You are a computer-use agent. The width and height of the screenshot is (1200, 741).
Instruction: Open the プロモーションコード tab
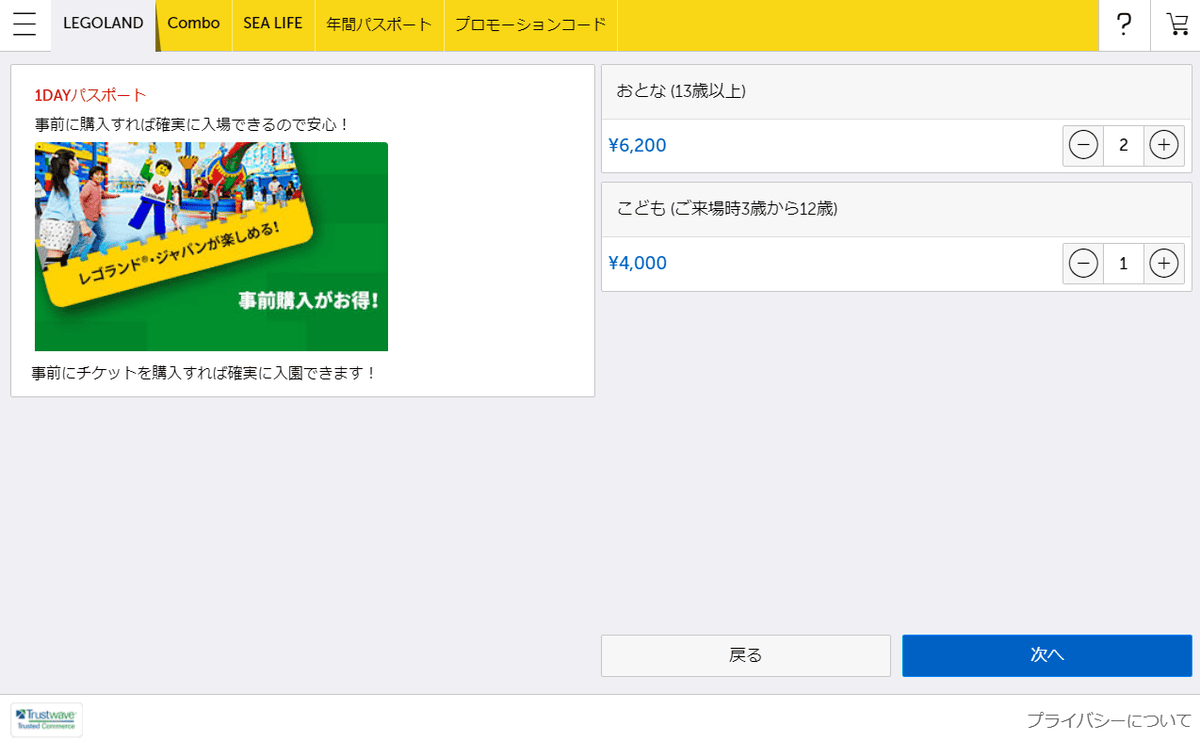click(530, 25)
